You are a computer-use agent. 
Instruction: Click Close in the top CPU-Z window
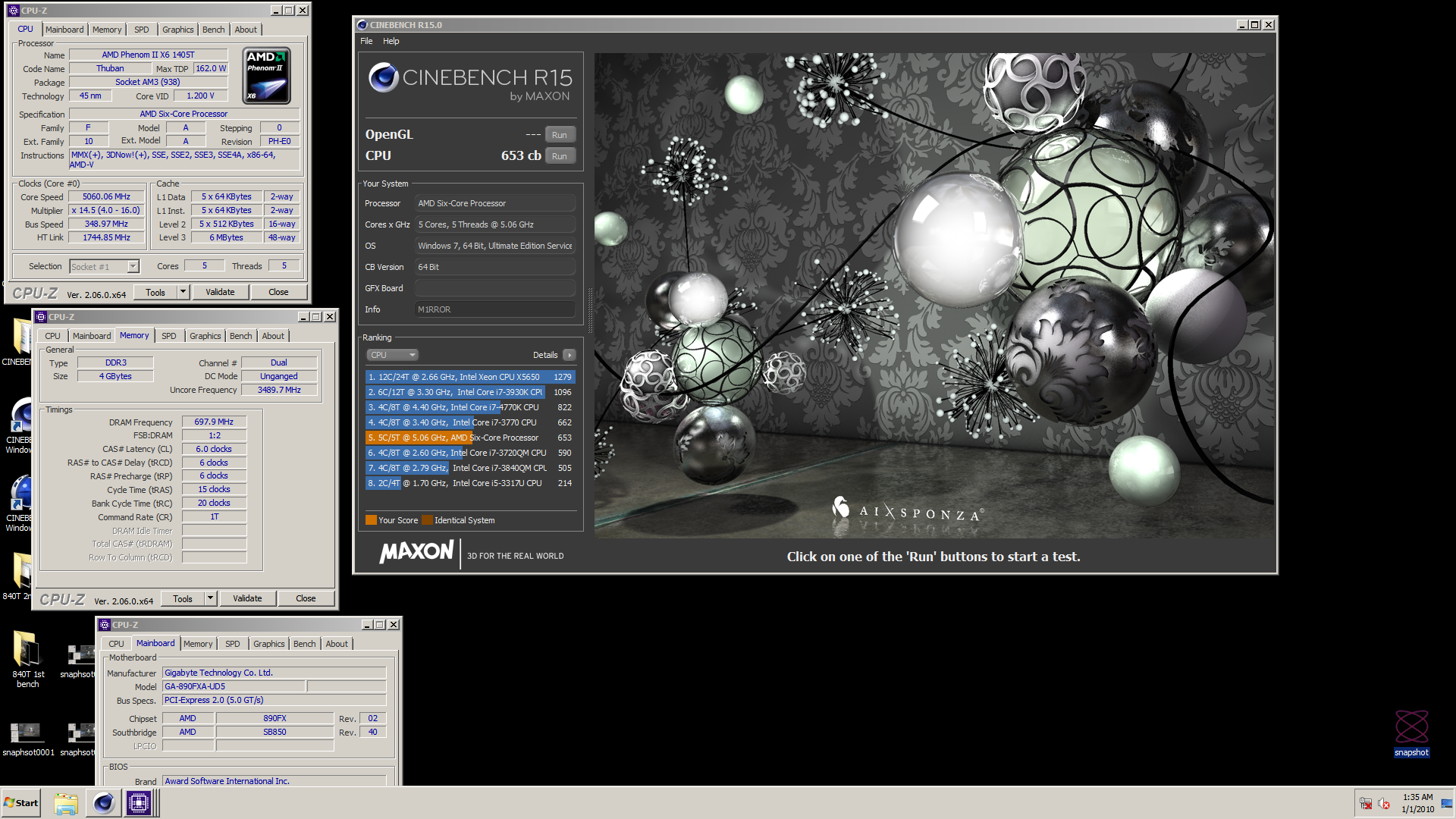[278, 292]
